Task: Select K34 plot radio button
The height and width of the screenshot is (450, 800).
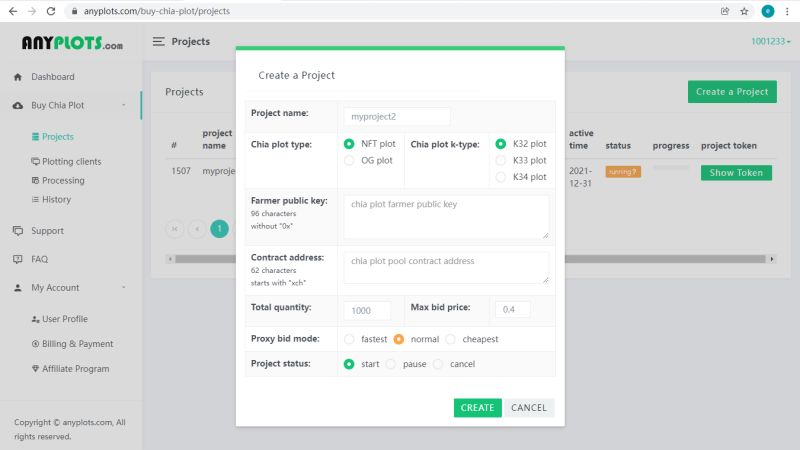Action: point(501,177)
